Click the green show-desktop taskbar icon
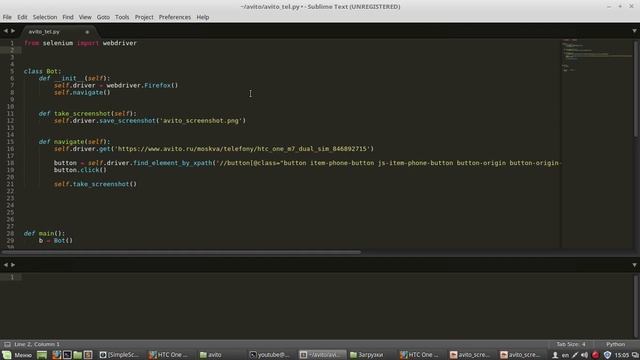Viewport: 640px width, 360px height. click(42, 355)
